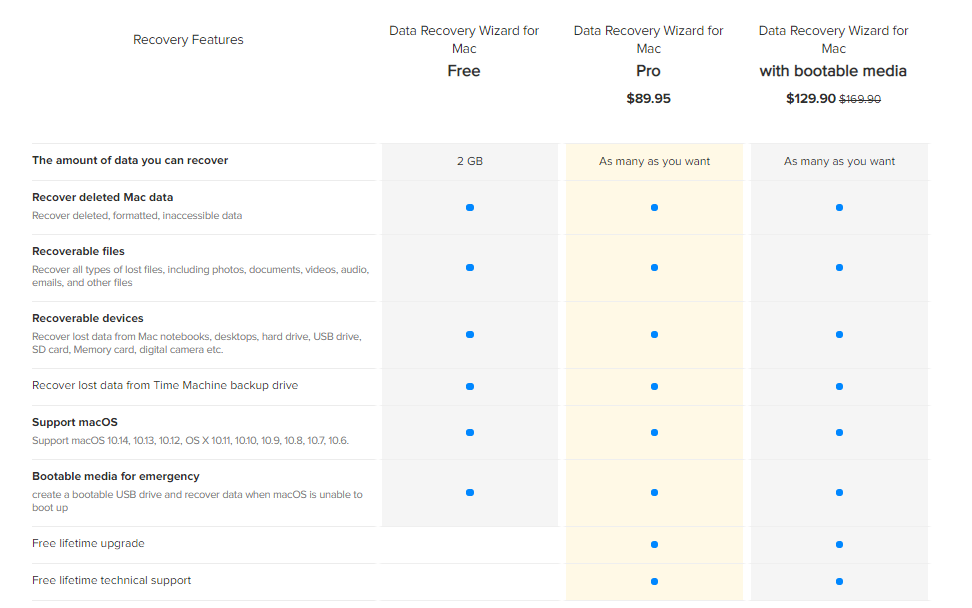Click the supported macOS versions list text

pos(190,441)
